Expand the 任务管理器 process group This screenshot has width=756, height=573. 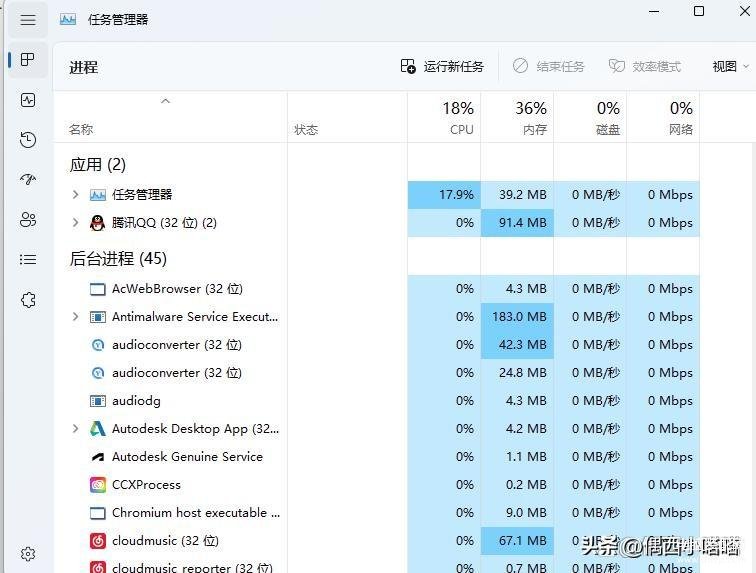[x=75, y=194]
